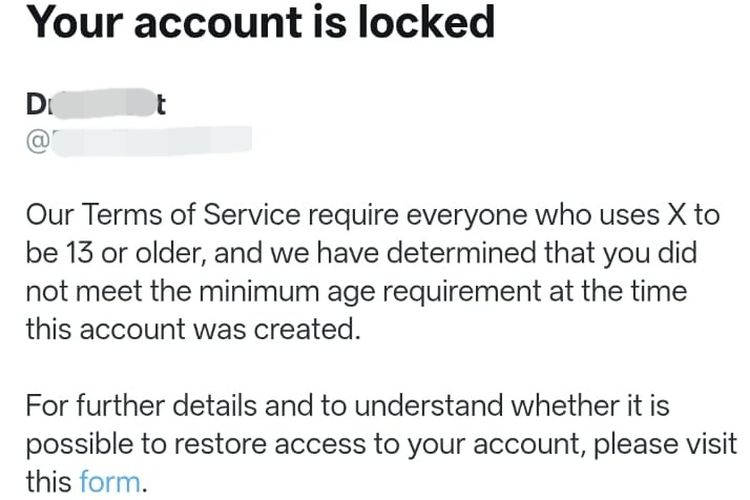Click the redacted @ username handle
This screenshot has height=500, width=750.
tap(150, 140)
